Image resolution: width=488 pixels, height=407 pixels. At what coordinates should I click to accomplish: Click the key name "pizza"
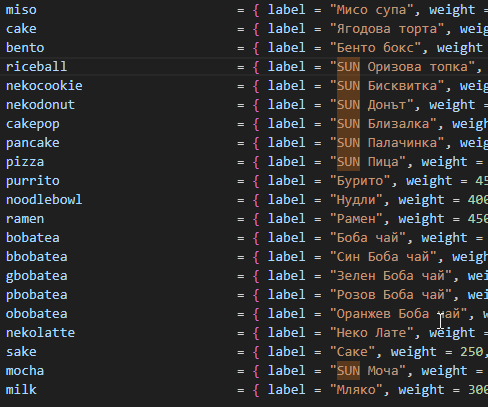point(25,162)
